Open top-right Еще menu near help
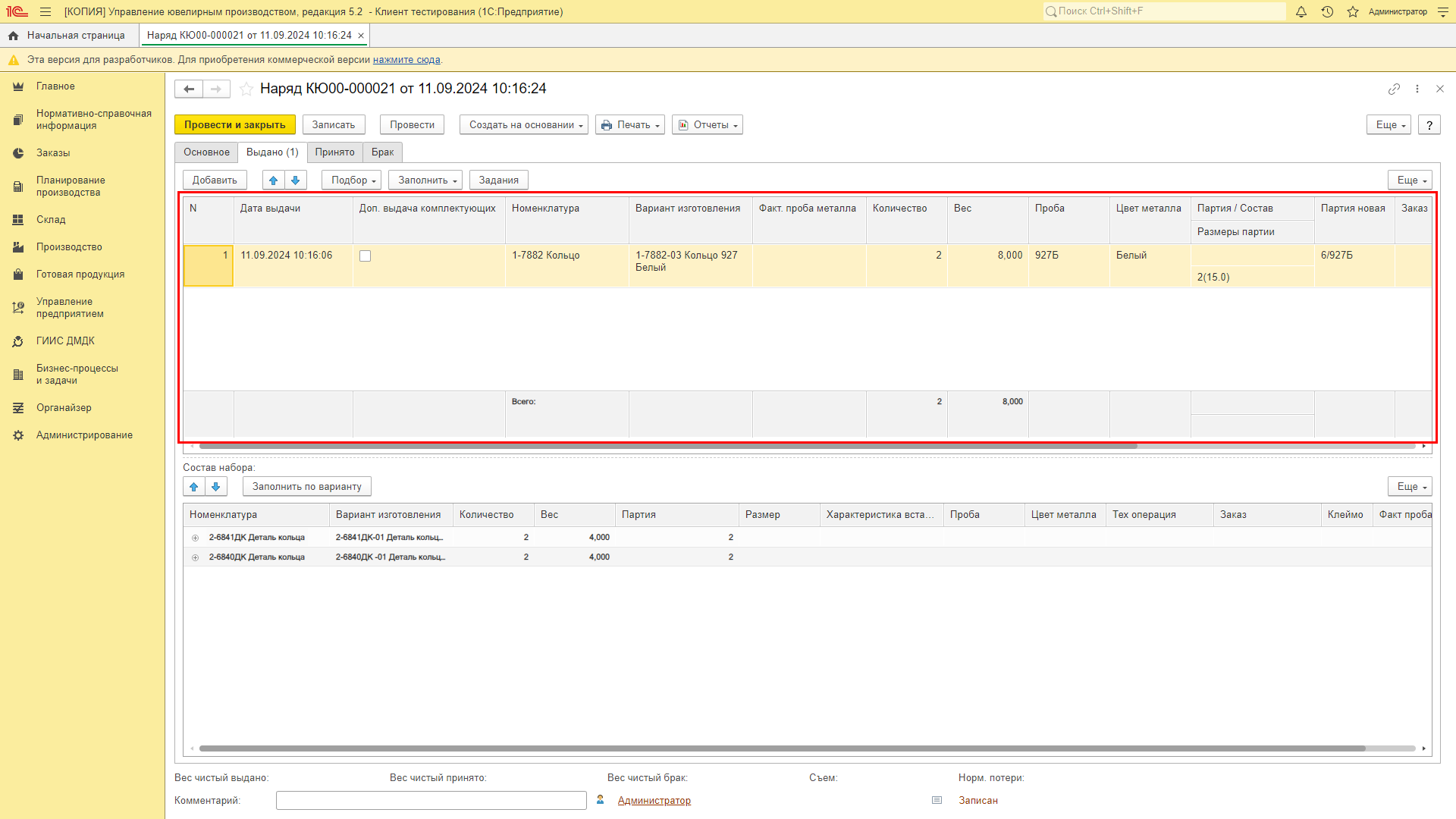1456x819 pixels. [1389, 125]
